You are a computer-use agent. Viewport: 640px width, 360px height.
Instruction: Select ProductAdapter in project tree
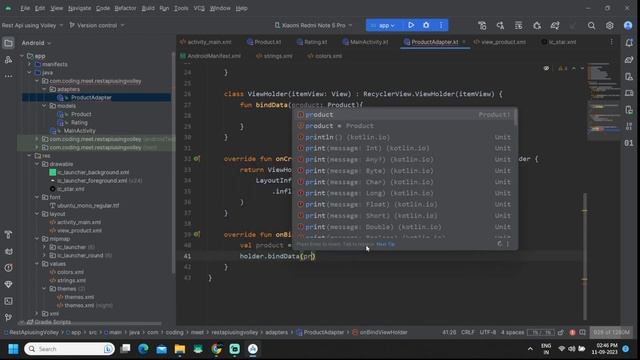pos(91,98)
